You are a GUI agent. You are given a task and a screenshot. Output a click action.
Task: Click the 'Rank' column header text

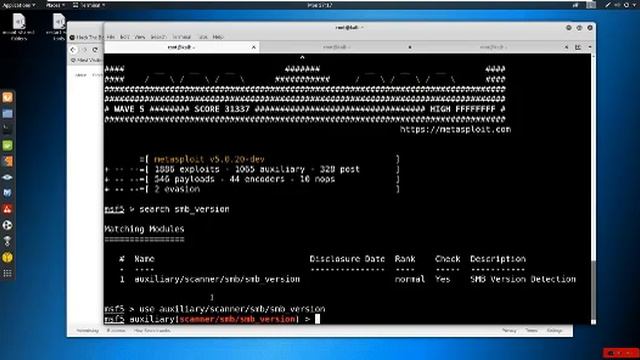tap(405, 259)
